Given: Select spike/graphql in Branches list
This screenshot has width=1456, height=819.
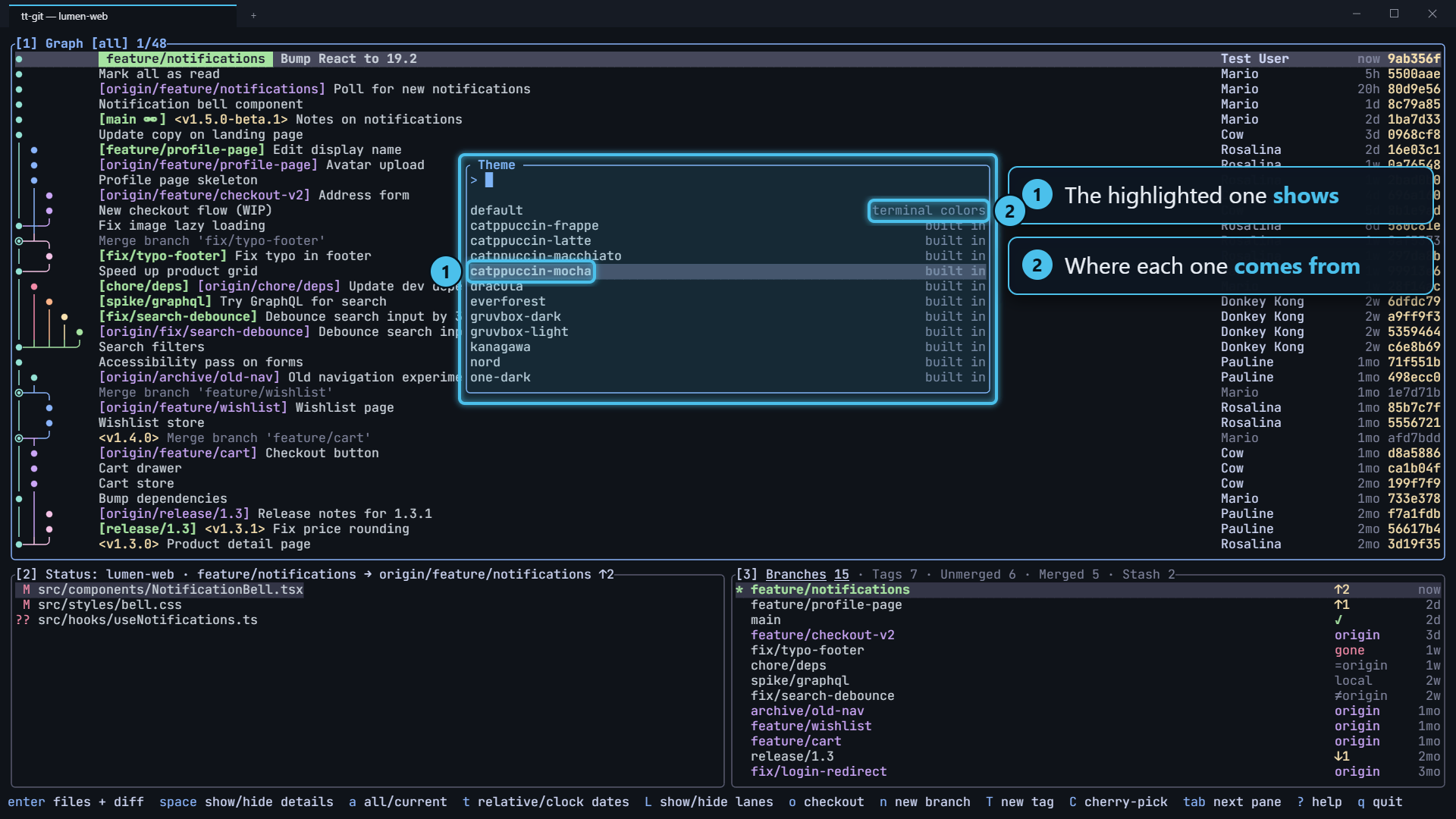Looking at the screenshot, I should pos(1088,680).
